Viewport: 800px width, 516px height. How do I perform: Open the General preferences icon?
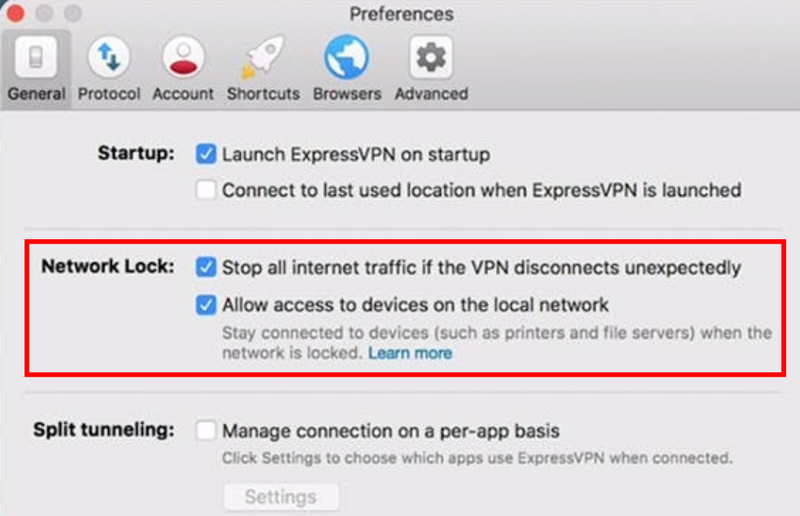(36, 57)
